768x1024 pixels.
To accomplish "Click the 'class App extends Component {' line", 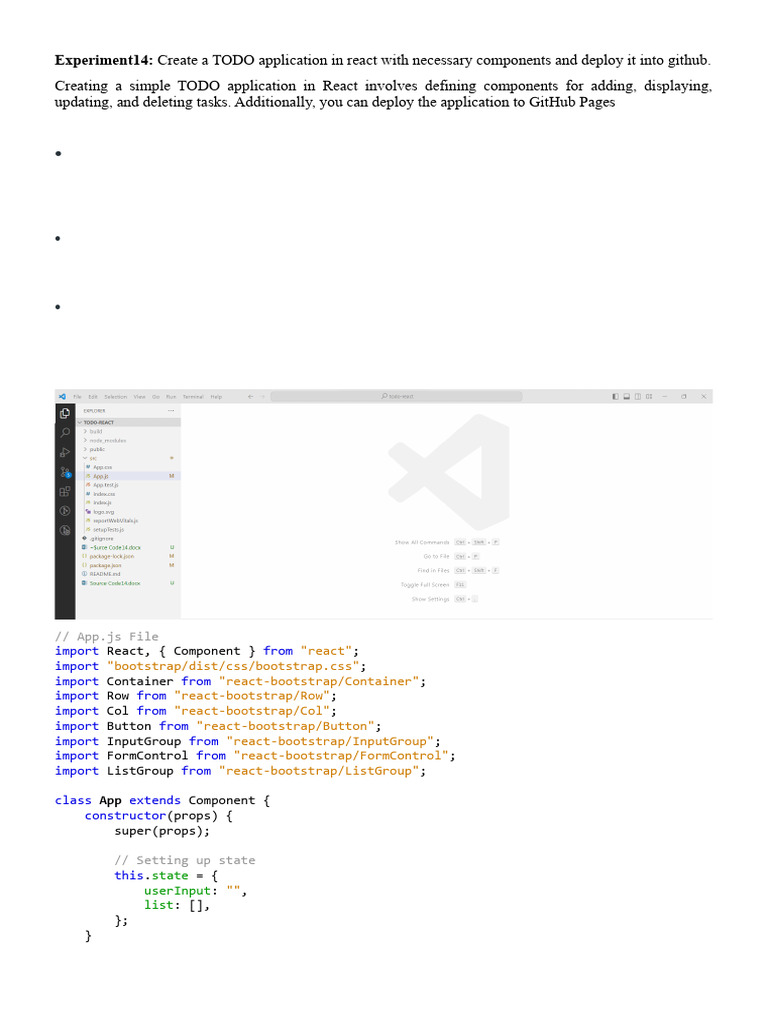I will coord(163,801).
